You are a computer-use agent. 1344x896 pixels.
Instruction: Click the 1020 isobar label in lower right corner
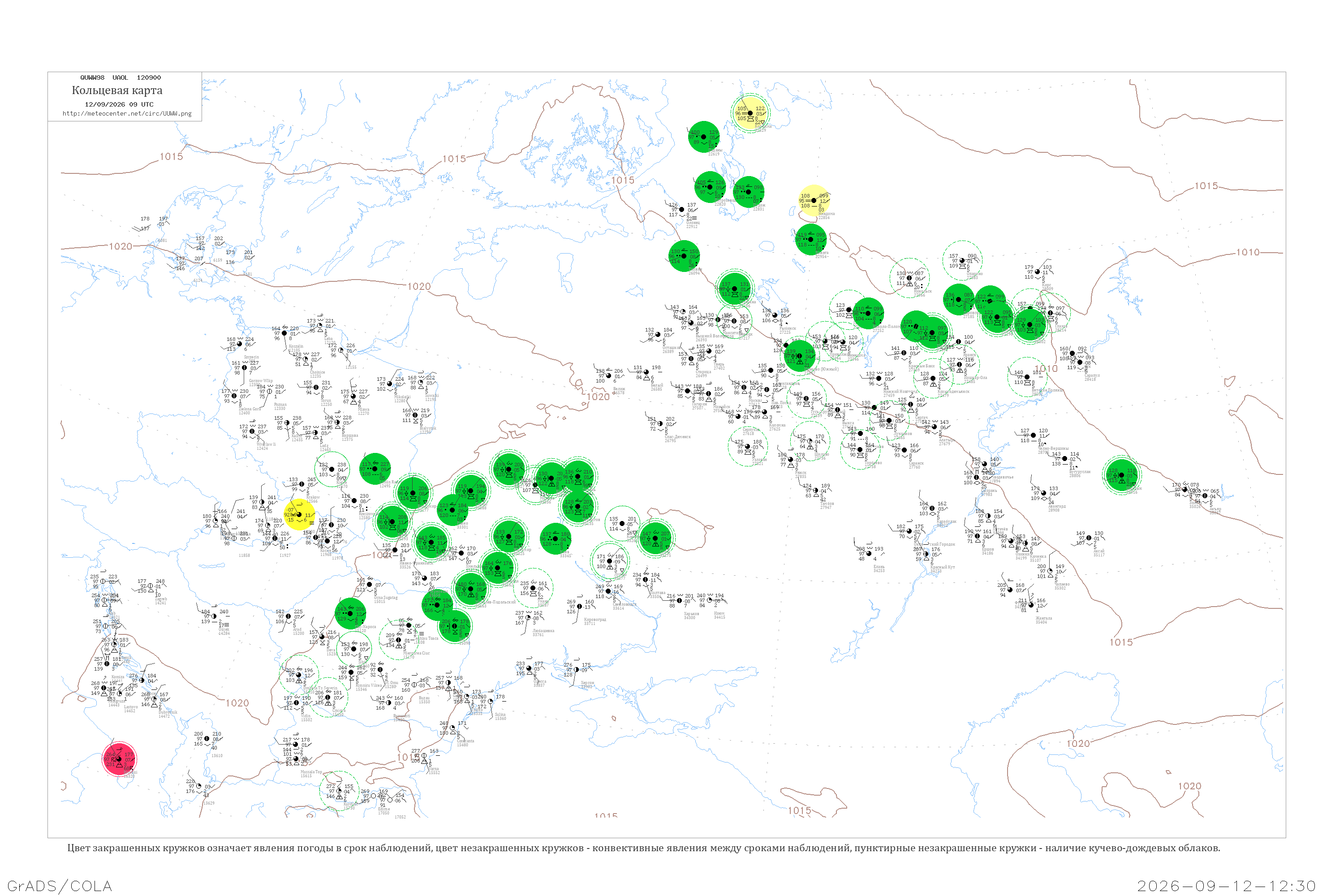tap(1190, 786)
